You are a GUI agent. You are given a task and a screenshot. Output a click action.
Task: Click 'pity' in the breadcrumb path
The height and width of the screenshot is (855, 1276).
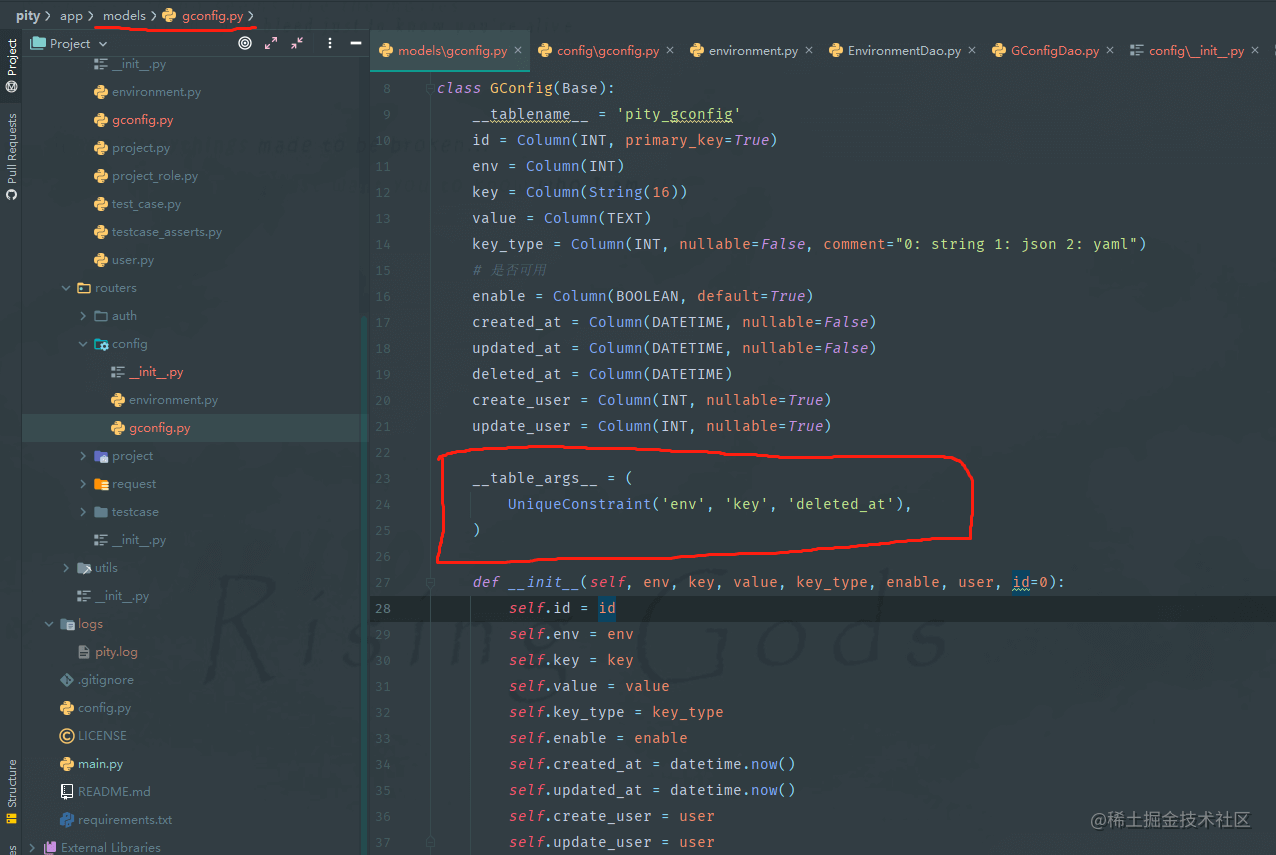coord(28,16)
